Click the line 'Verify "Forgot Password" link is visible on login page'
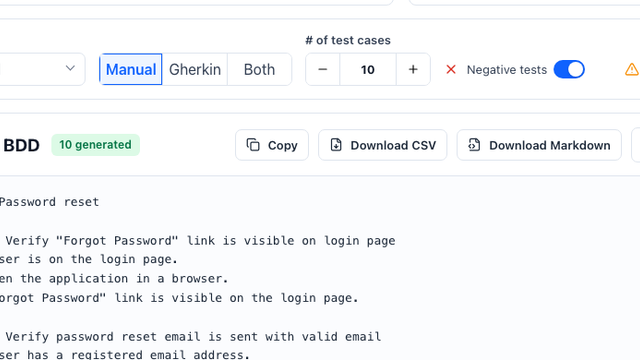 (x=200, y=241)
